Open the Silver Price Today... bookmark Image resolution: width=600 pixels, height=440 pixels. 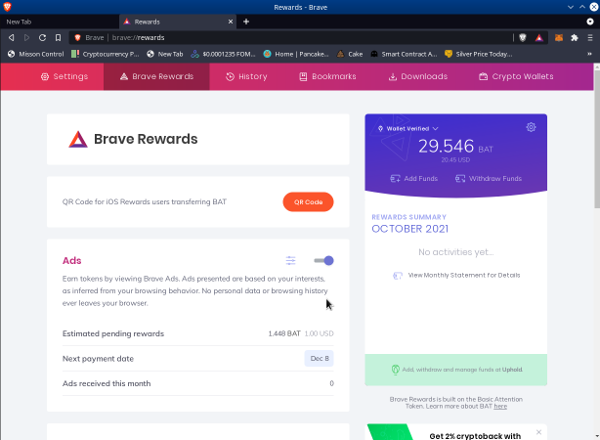point(478,54)
